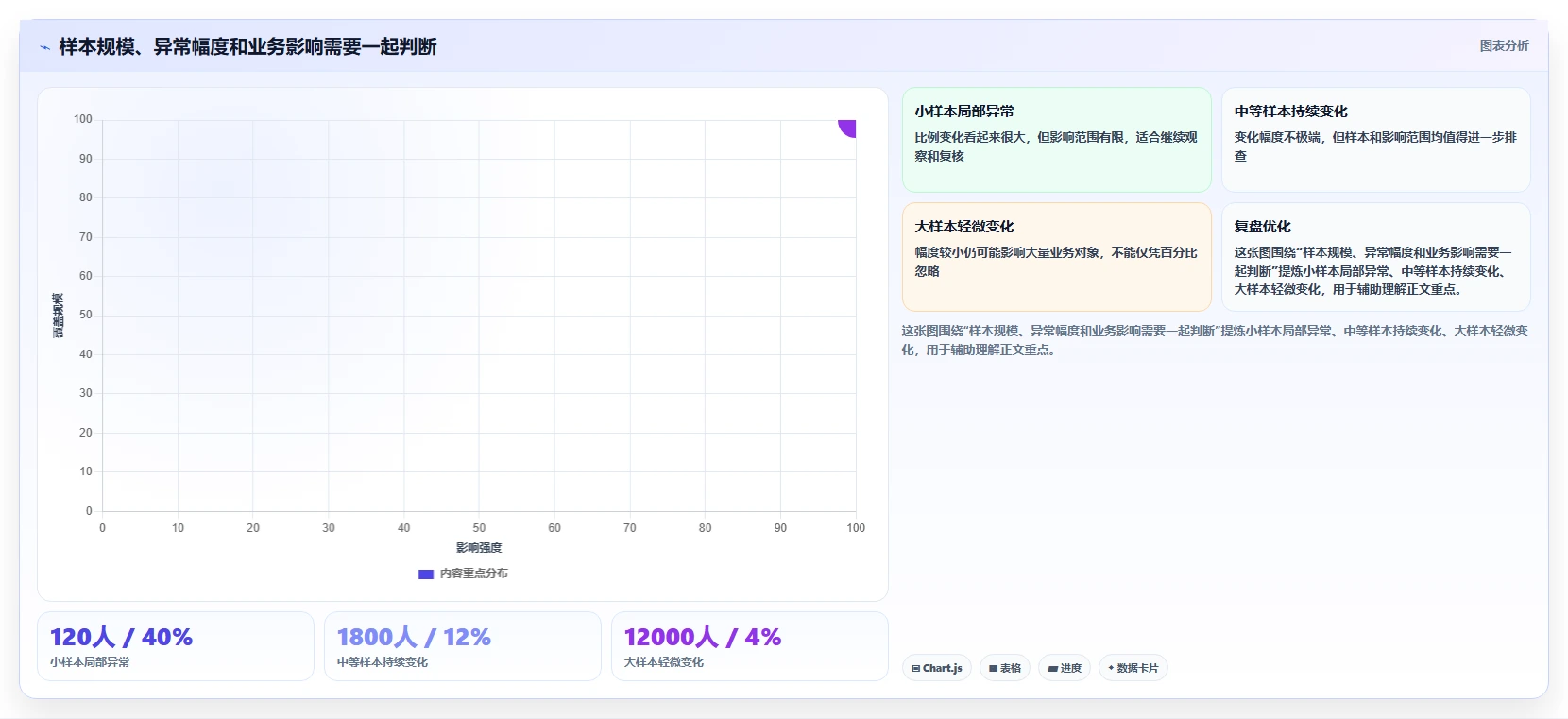Click the 数据卡片 sparkle icon
Screen dimensions: 1568x719
click(x=1111, y=668)
